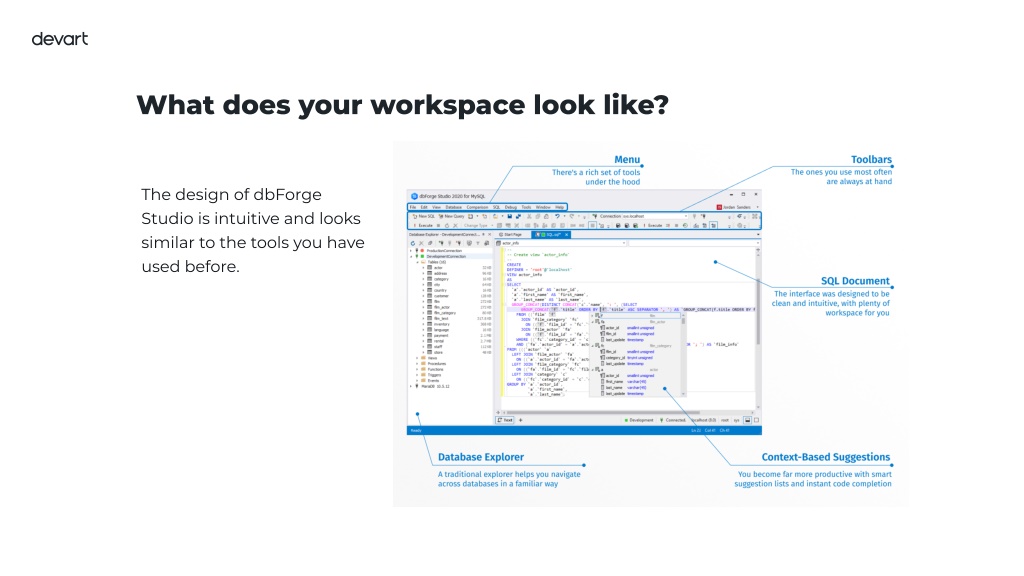The image size is (1024, 576).
Task: Switch to the Start Page tab
Action: coord(511,234)
